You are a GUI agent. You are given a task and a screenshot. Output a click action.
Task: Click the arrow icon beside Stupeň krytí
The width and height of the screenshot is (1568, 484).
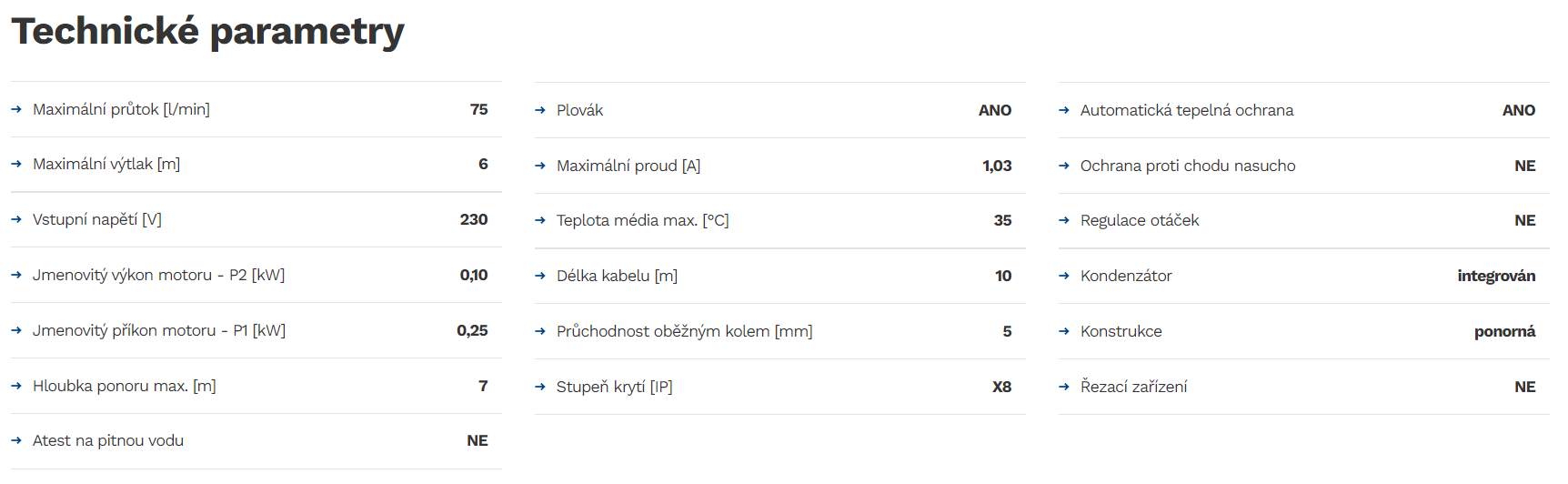coord(540,387)
